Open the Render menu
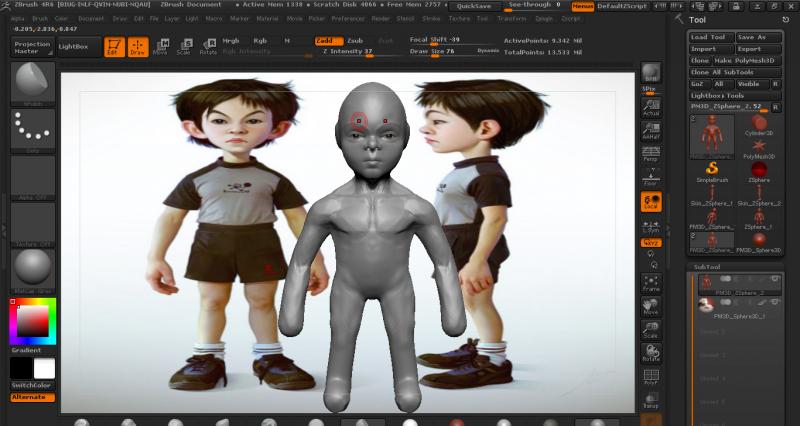Screen dimensions: 800x426 click(381, 18)
